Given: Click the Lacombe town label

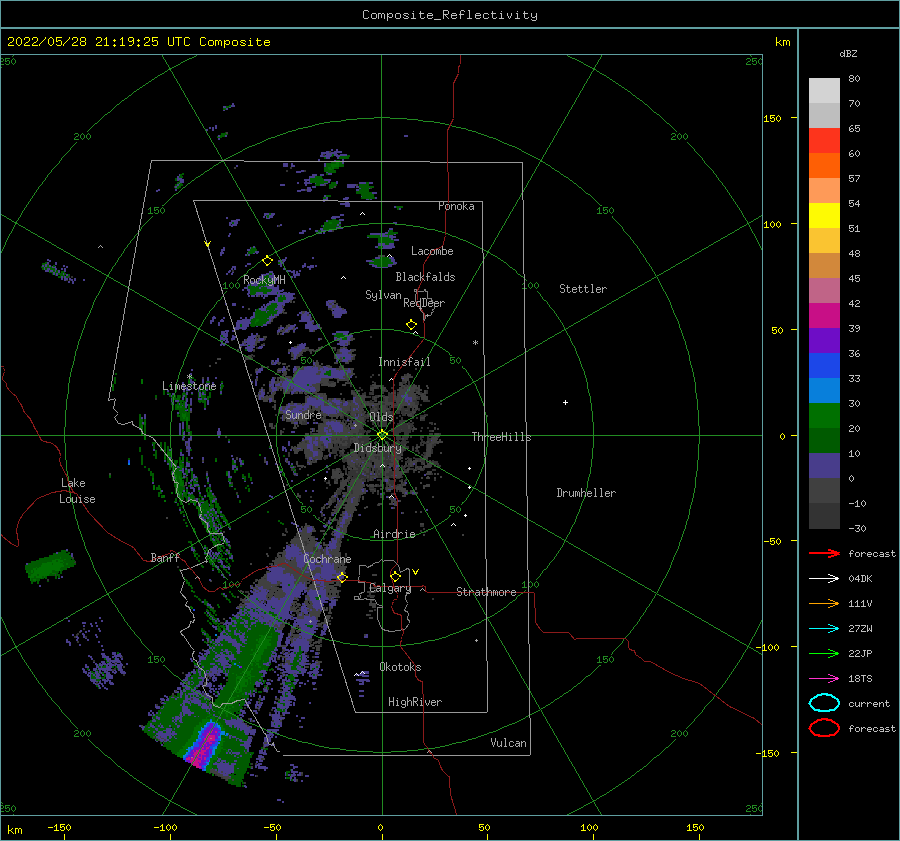Looking at the screenshot, I should point(432,251).
